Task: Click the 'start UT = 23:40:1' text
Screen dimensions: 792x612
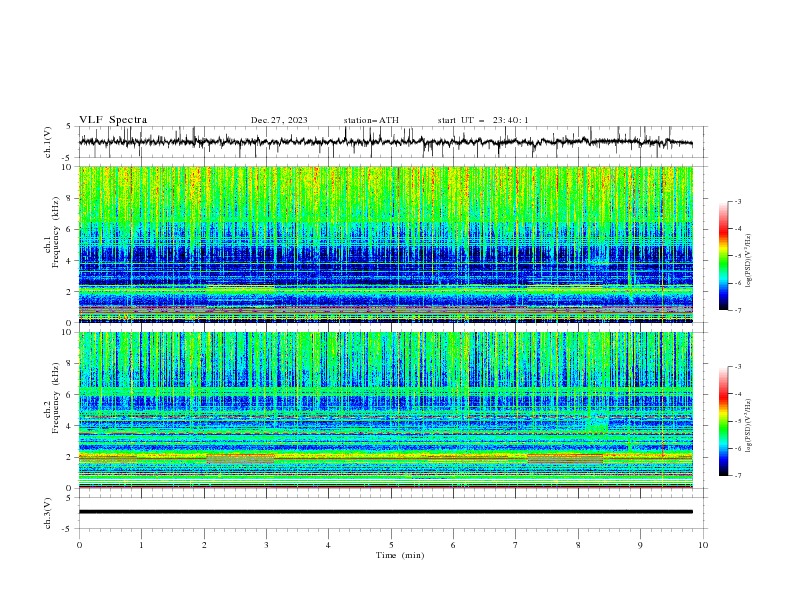Action: tap(483, 120)
